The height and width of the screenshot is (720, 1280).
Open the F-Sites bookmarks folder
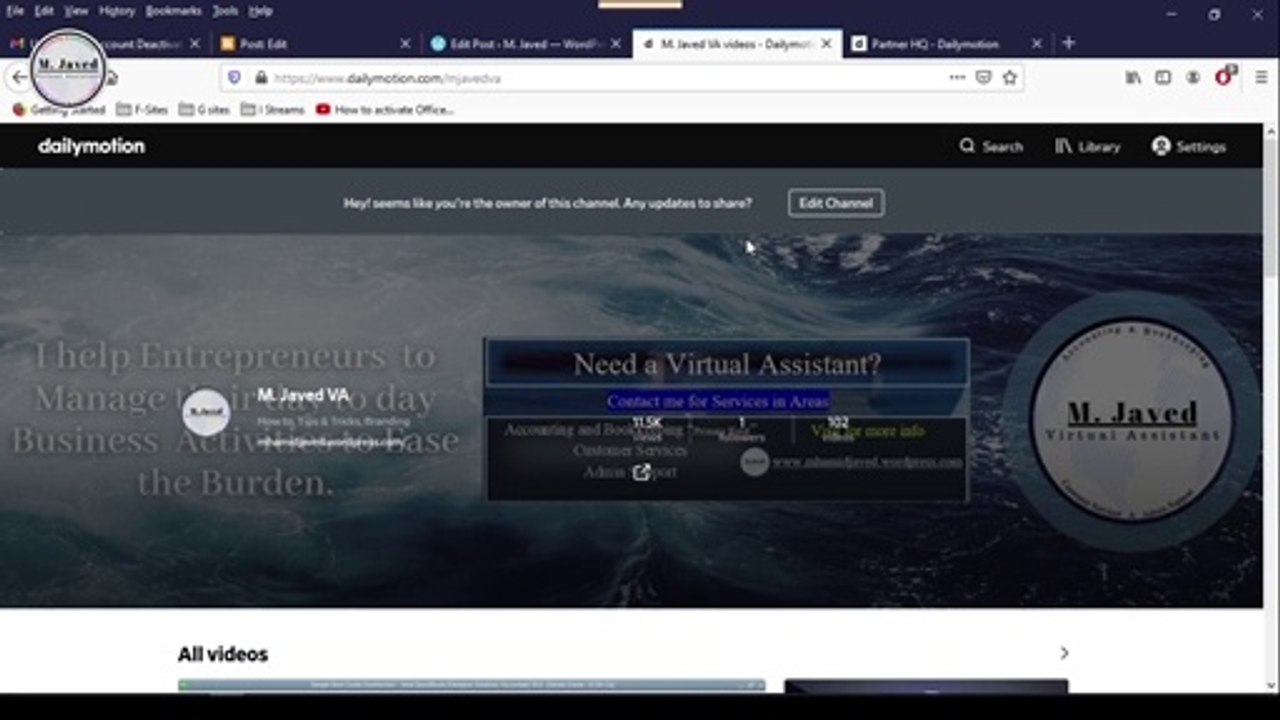point(142,110)
